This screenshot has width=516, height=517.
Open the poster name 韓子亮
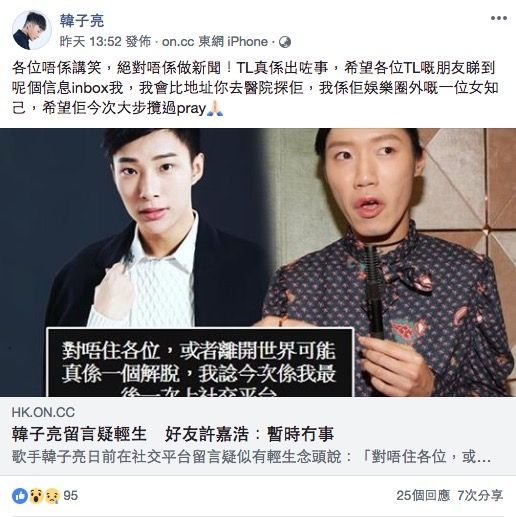[82, 21]
